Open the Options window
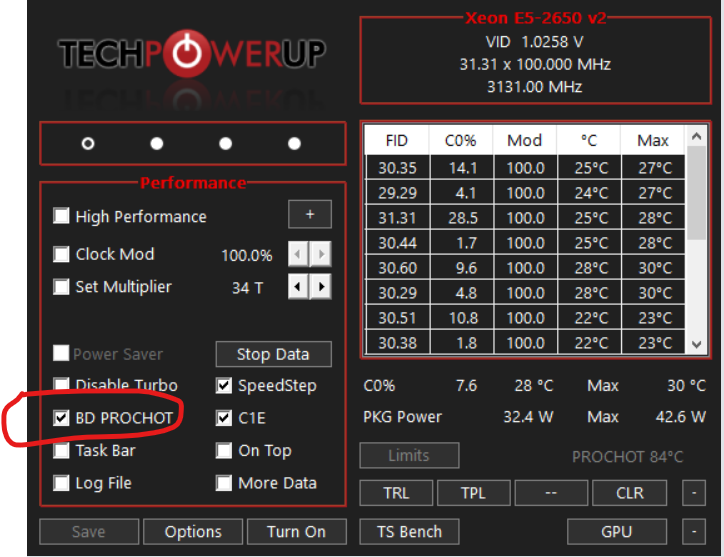The height and width of the screenshot is (557, 724). coord(193,532)
